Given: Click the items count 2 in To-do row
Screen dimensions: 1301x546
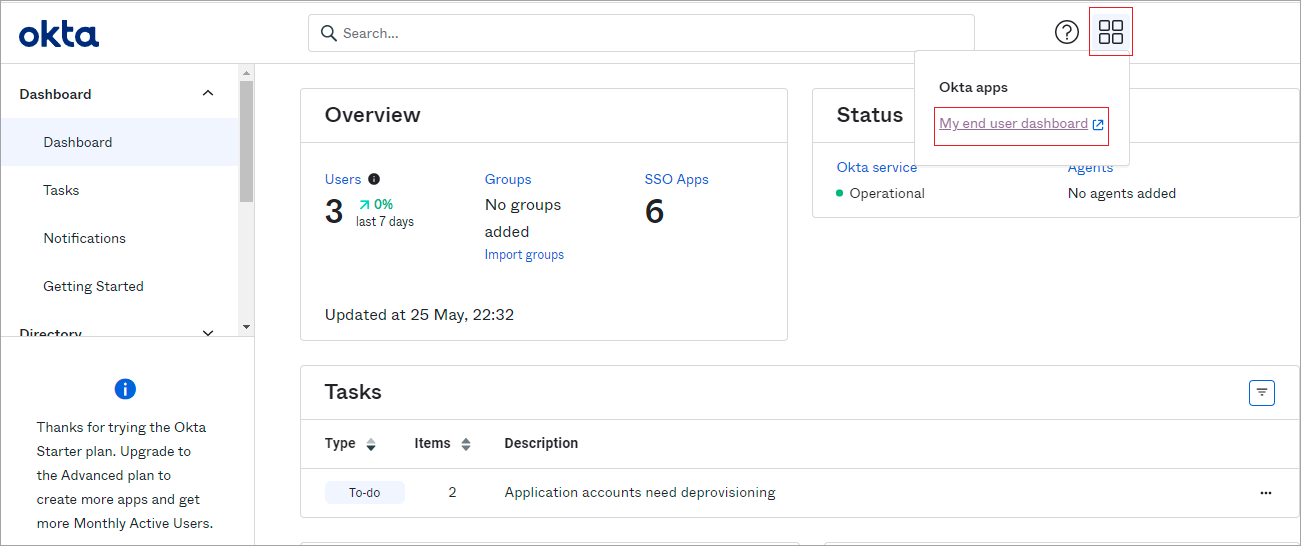Looking at the screenshot, I should (x=452, y=492).
